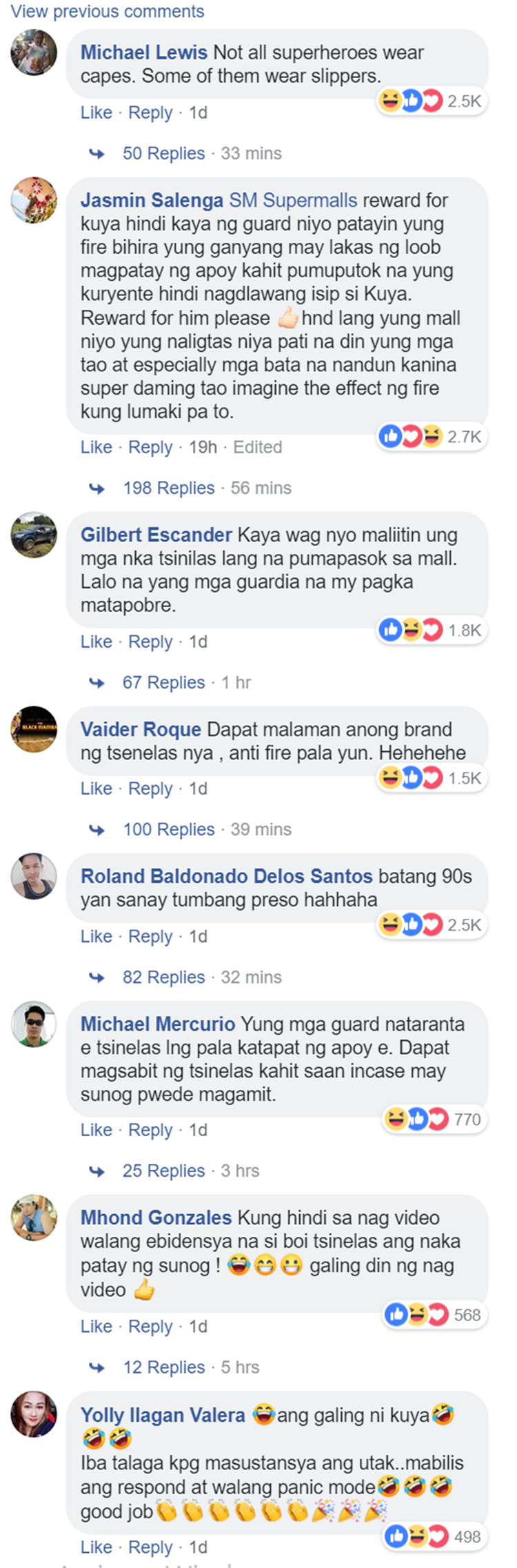This screenshot has height=1568, width=517.
Task: Like Michael Lewis's comment
Action: point(96,112)
